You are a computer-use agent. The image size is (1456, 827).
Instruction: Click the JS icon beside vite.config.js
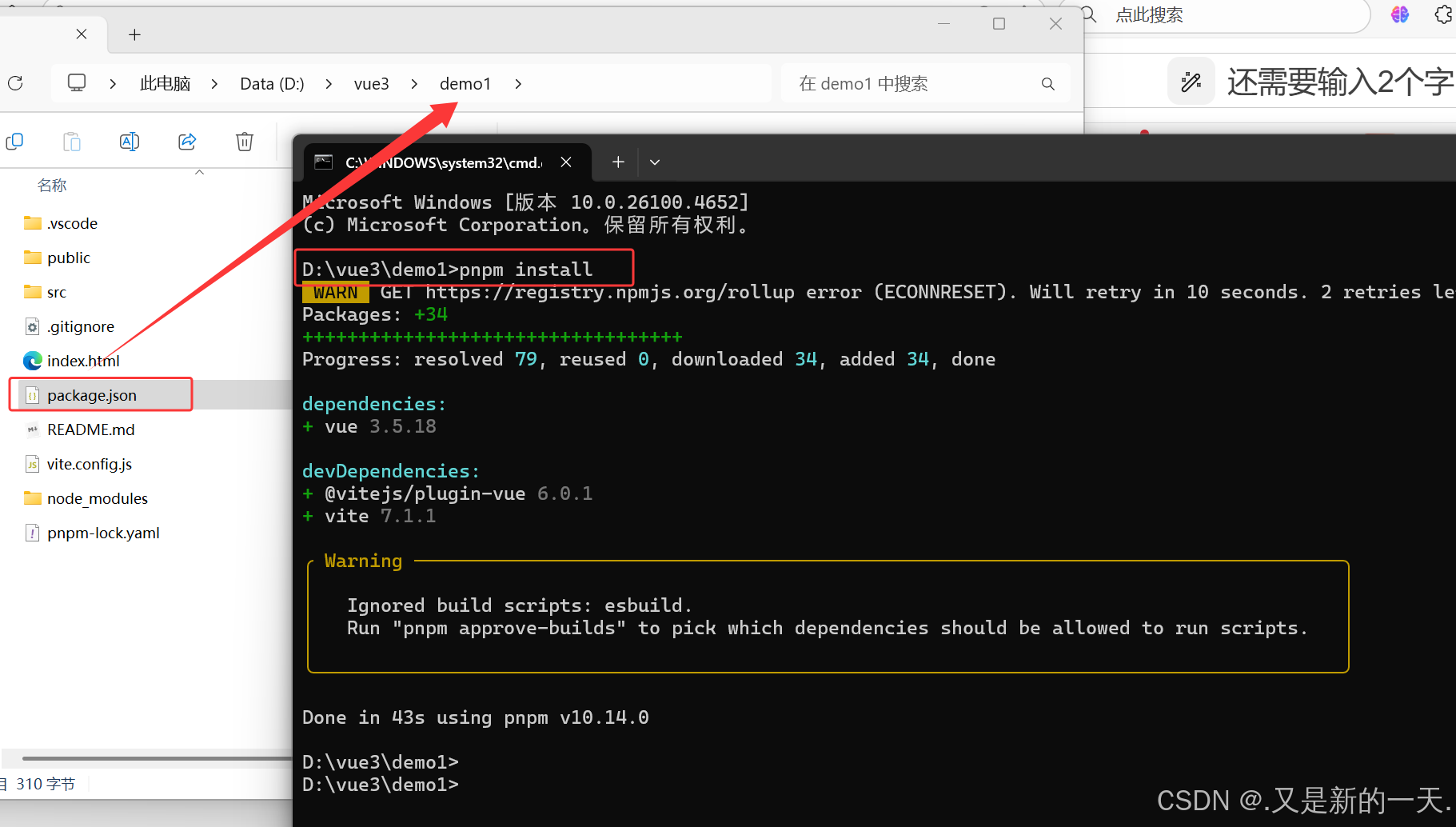pos(33,464)
